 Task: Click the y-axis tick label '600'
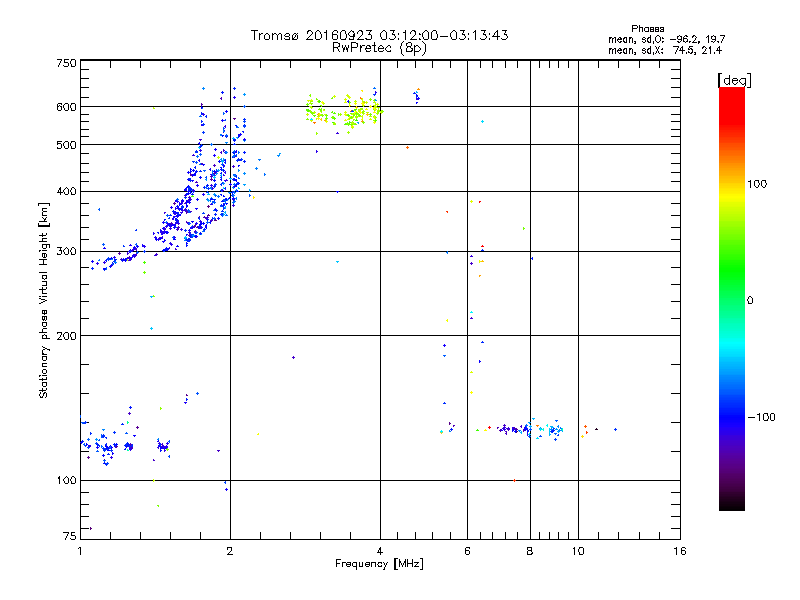coord(66,107)
